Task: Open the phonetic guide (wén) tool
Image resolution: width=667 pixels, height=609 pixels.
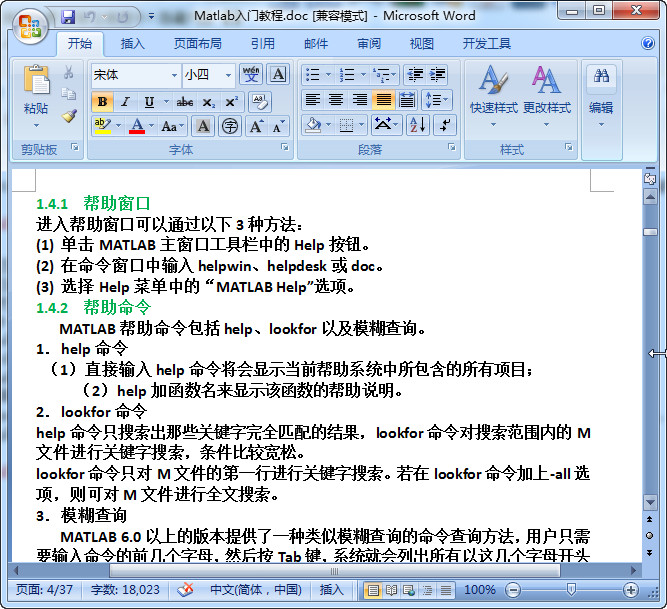Action: pos(251,74)
